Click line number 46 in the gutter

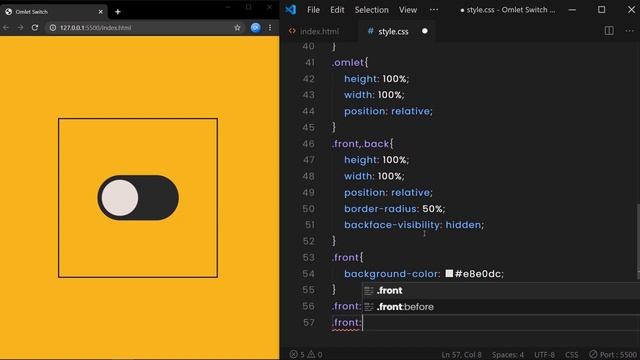tap(309, 144)
